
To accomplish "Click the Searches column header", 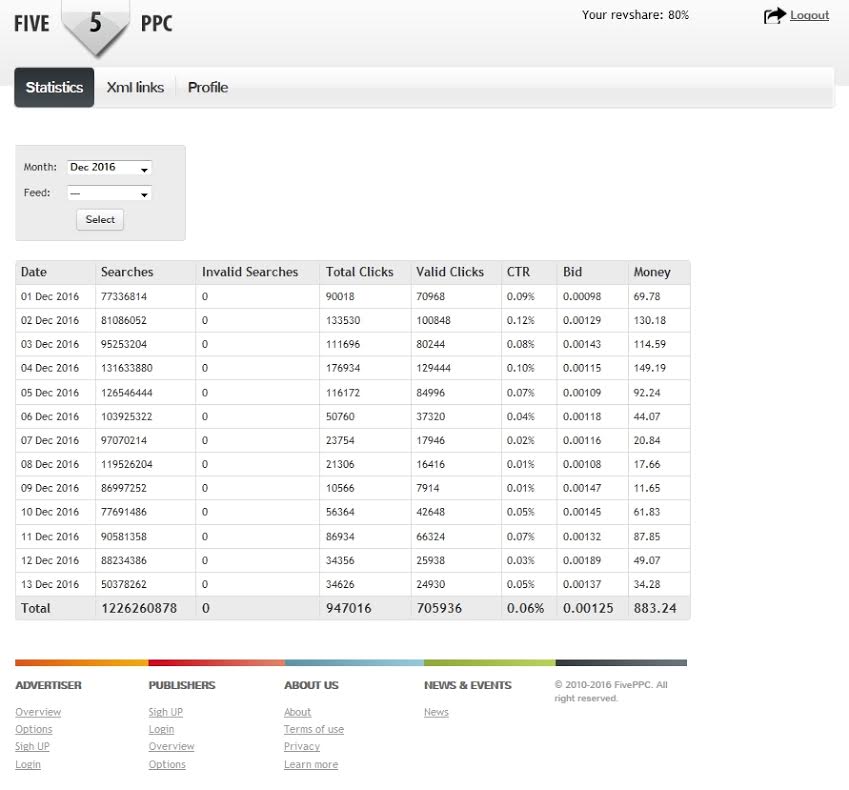I will [x=127, y=272].
